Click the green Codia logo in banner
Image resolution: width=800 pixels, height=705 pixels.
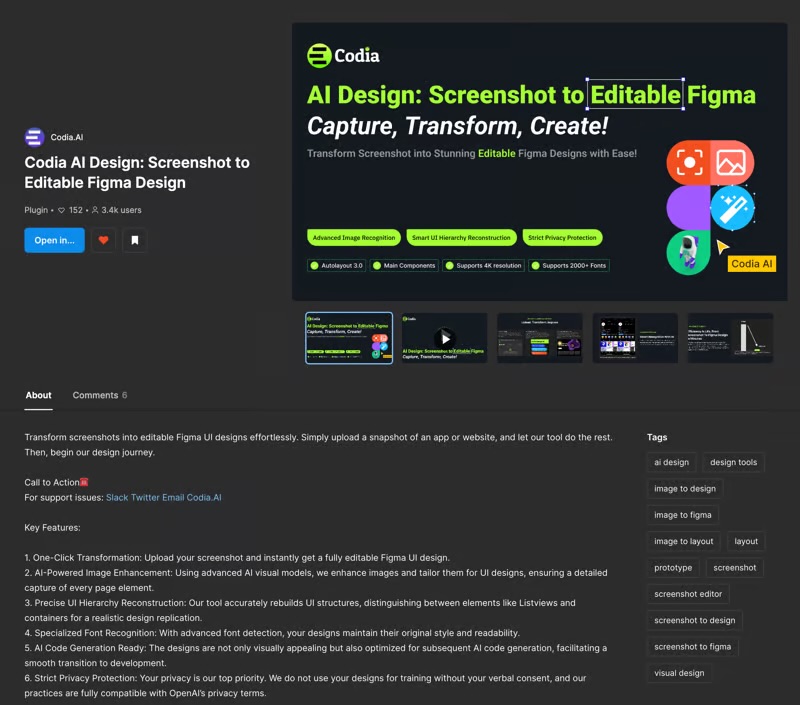pos(343,56)
